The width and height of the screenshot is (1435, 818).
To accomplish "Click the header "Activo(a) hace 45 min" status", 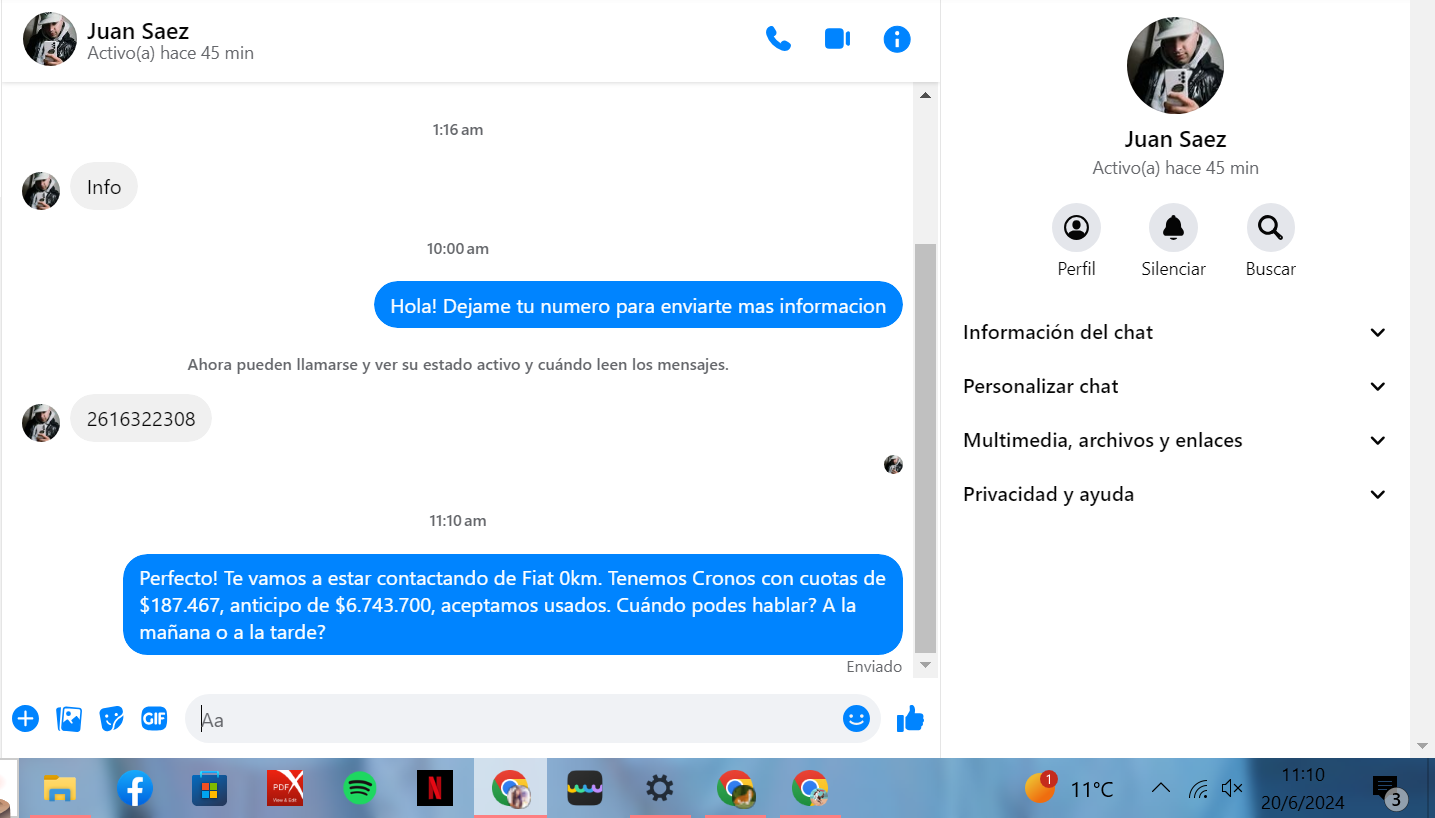I will (171, 54).
